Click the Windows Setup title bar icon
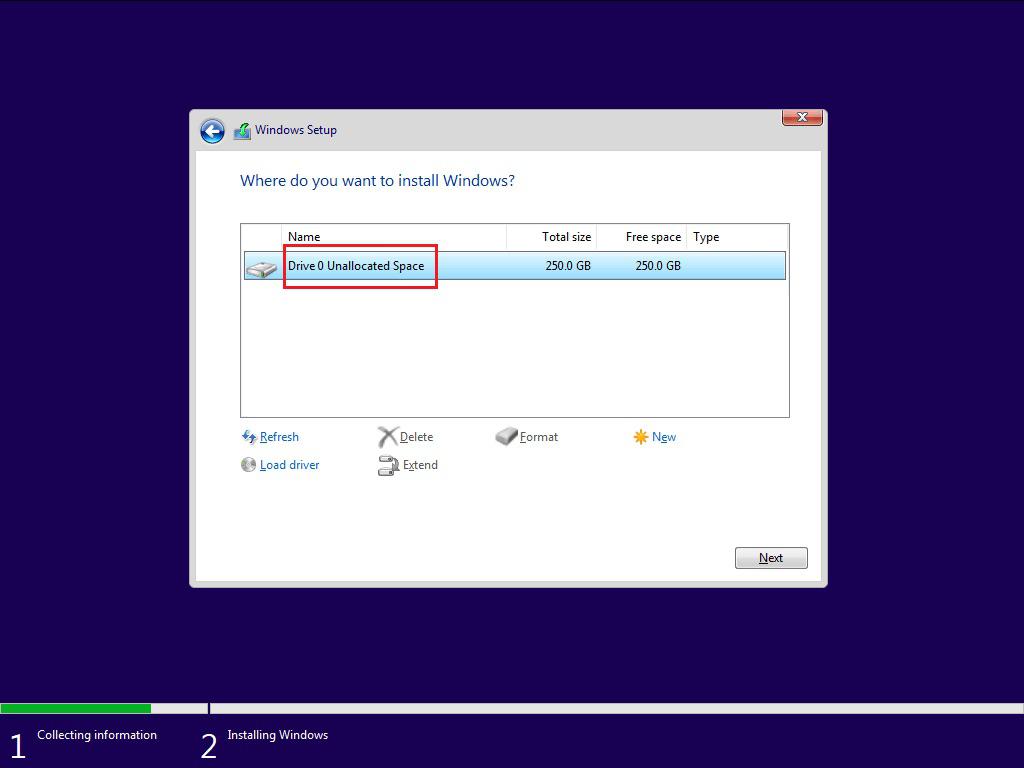Viewport: 1024px width, 768px height. pyautogui.click(x=241, y=130)
